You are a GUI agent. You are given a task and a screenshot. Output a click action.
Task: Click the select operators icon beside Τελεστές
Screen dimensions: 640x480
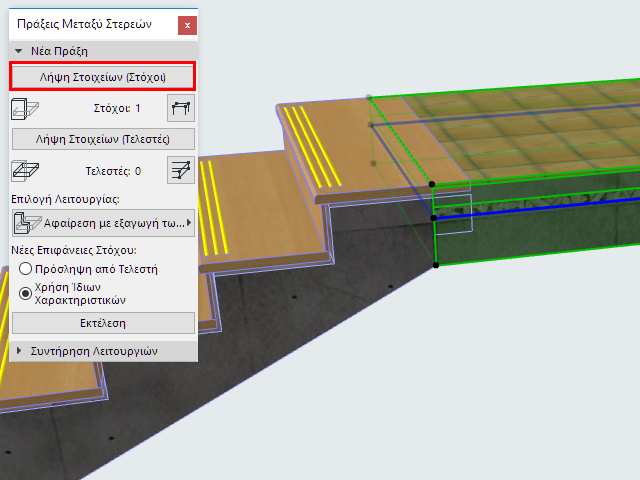coord(181,170)
